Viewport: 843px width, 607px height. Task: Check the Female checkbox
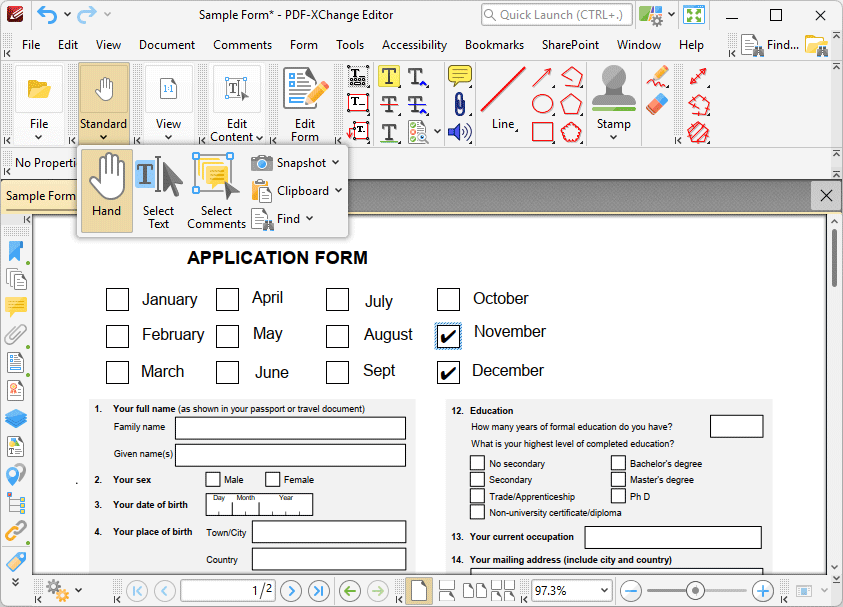(x=273, y=479)
